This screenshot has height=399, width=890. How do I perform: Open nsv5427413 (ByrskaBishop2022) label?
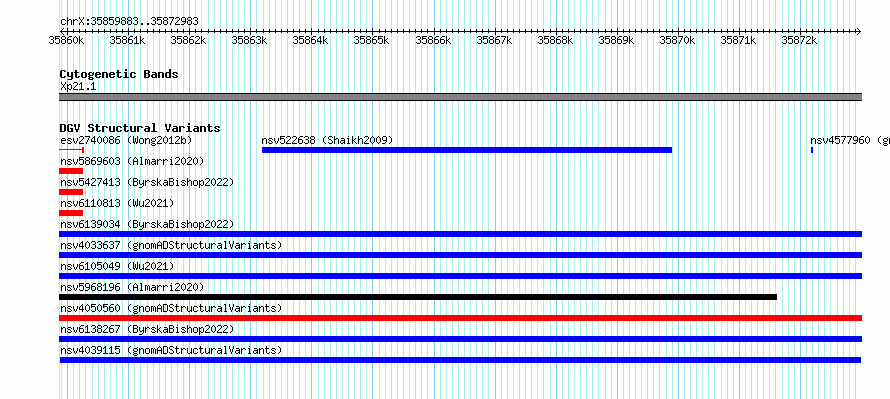(146, 182)
